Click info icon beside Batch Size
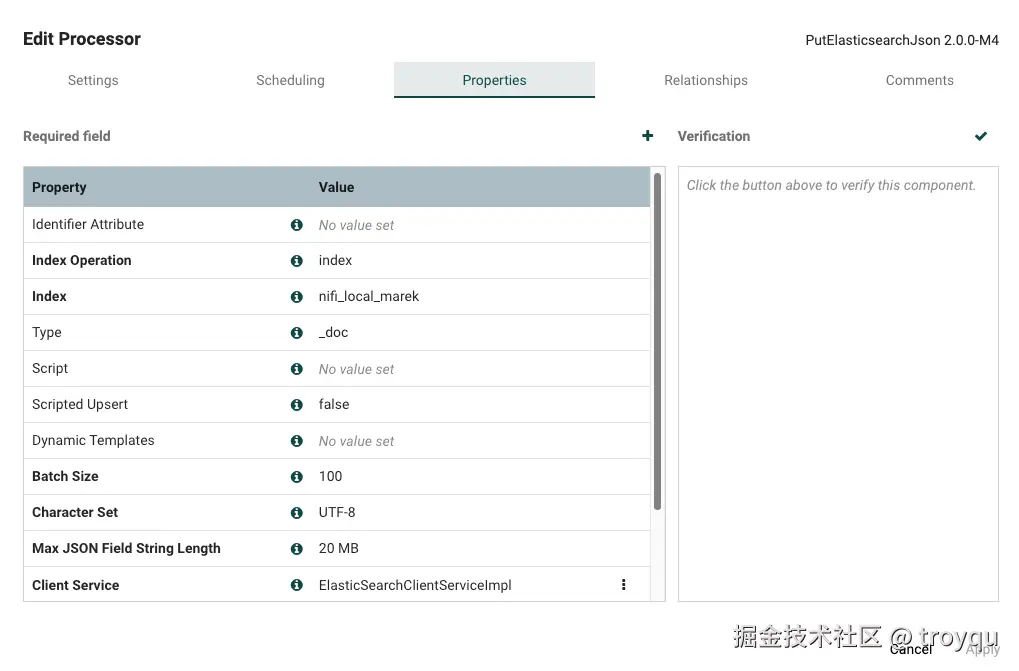The width and height of the screenshot is (1019, 671). point(296,477)
